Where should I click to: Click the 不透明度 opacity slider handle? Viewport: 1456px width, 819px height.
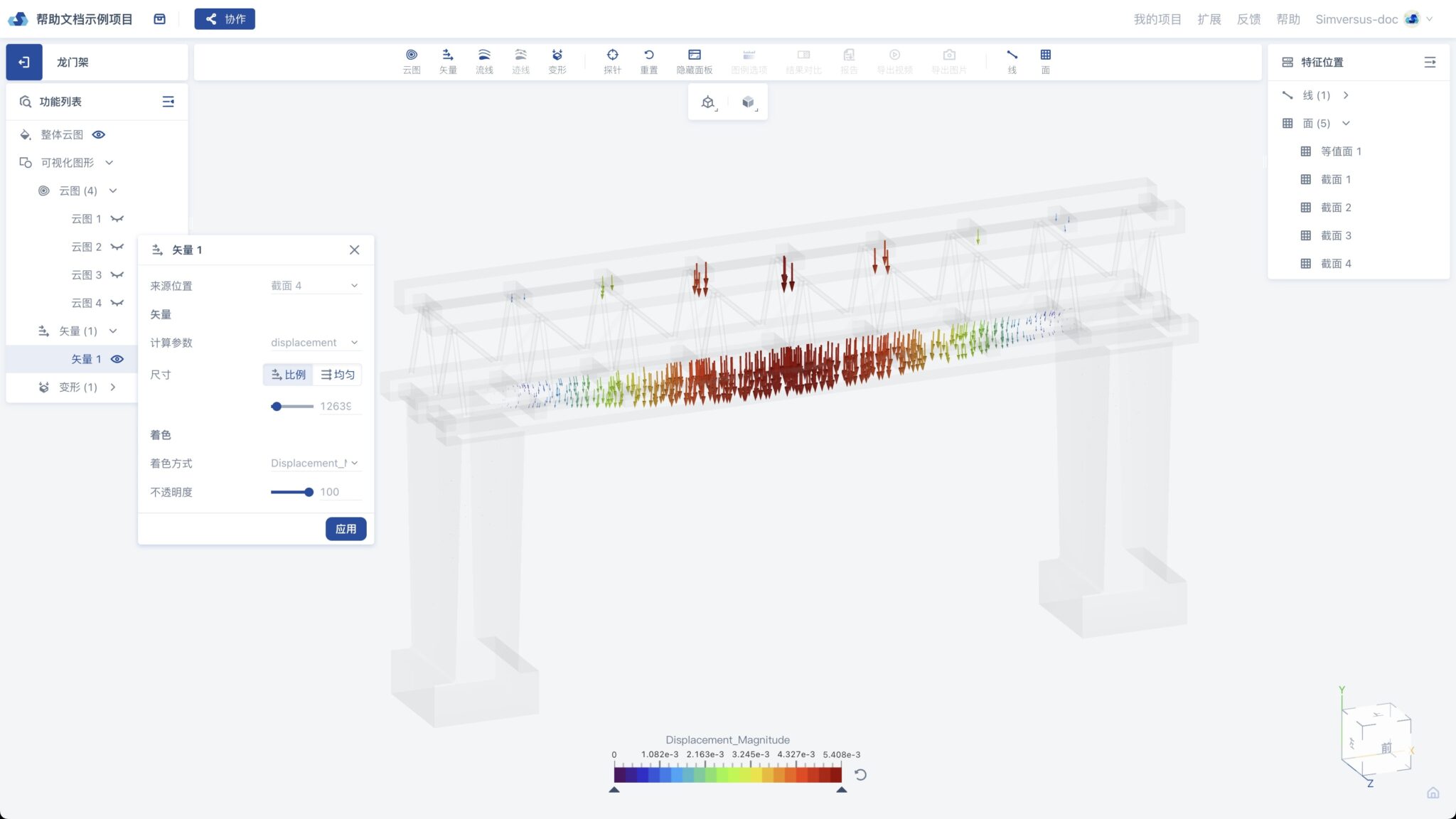[309, 492]
